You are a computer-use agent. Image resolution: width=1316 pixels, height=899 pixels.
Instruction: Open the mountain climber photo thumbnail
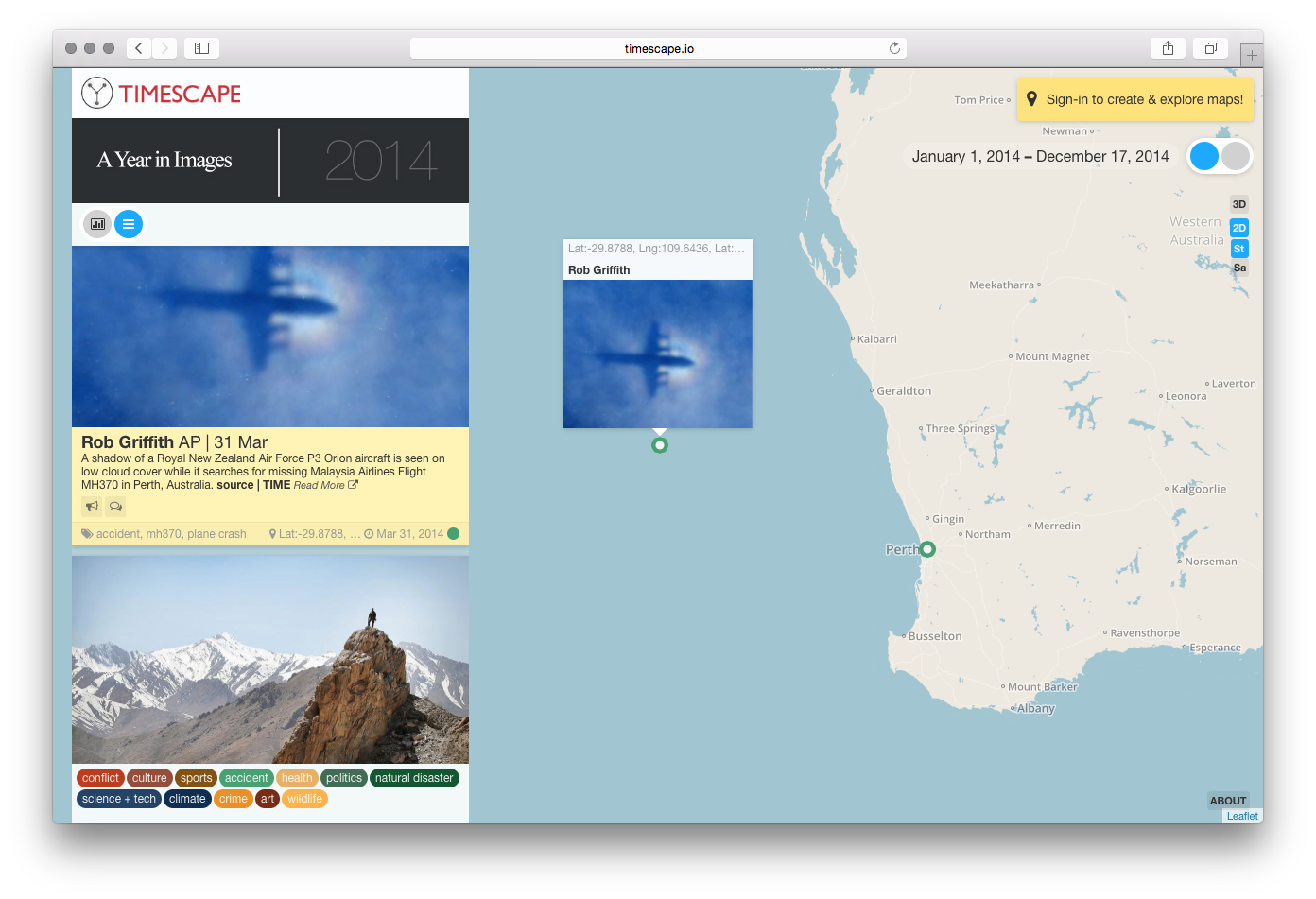click(x=270, y=659)
